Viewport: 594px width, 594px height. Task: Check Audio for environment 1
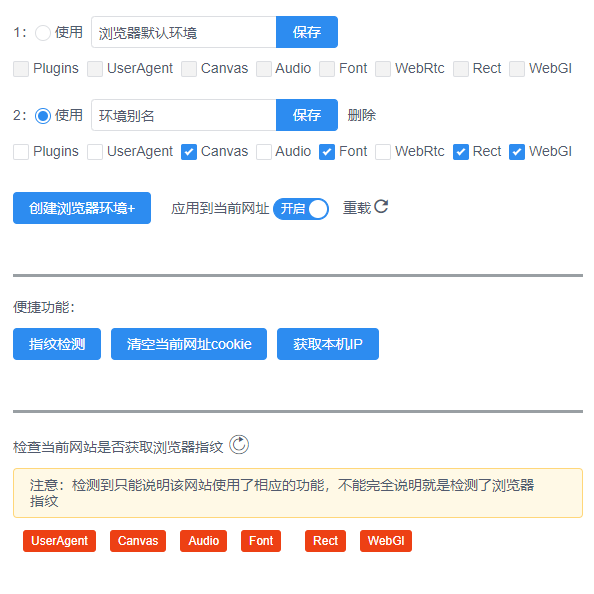point(264,69)
